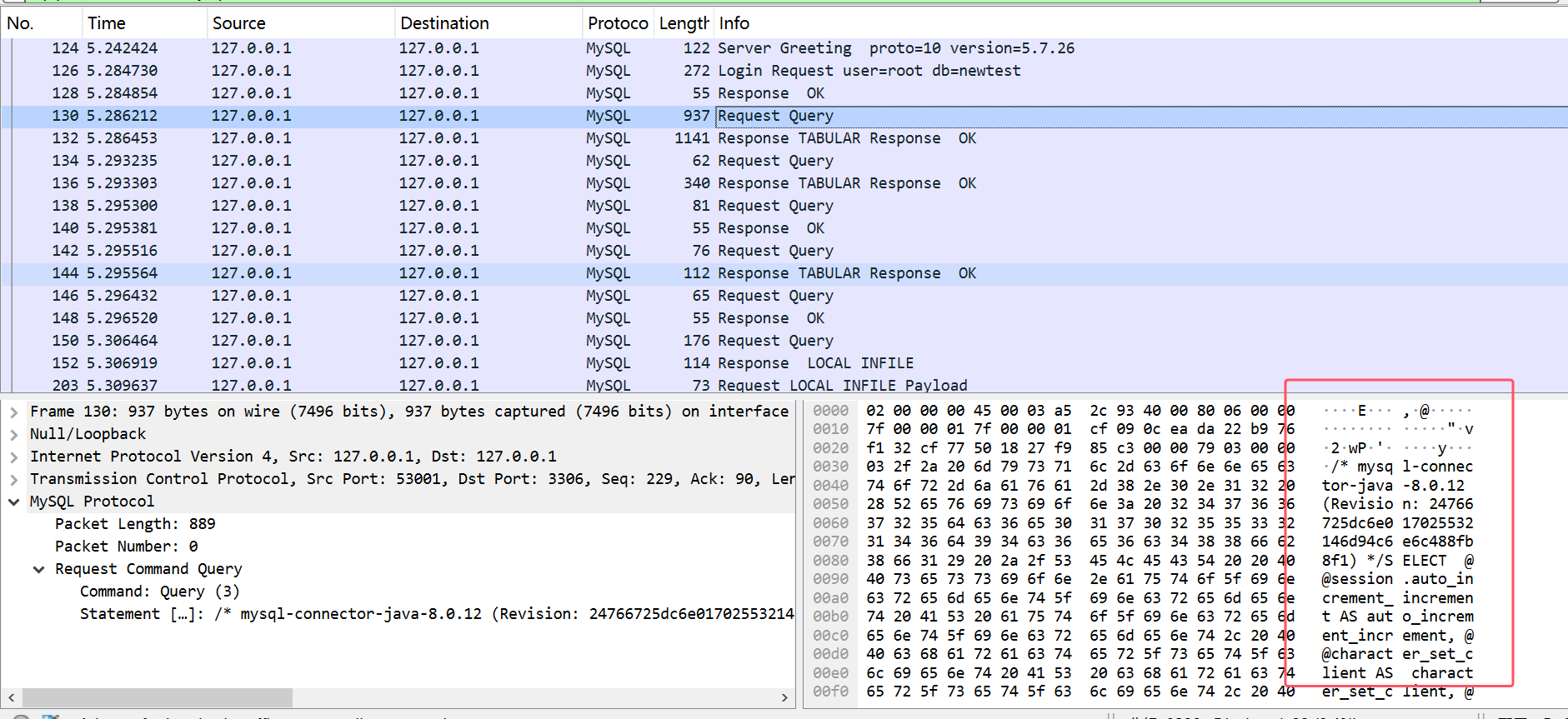The width and height of the screenshot is (1568, 719).
Task: Select packet 142 Request Query row
Action: pyautogui.click(x=784, y=251)
